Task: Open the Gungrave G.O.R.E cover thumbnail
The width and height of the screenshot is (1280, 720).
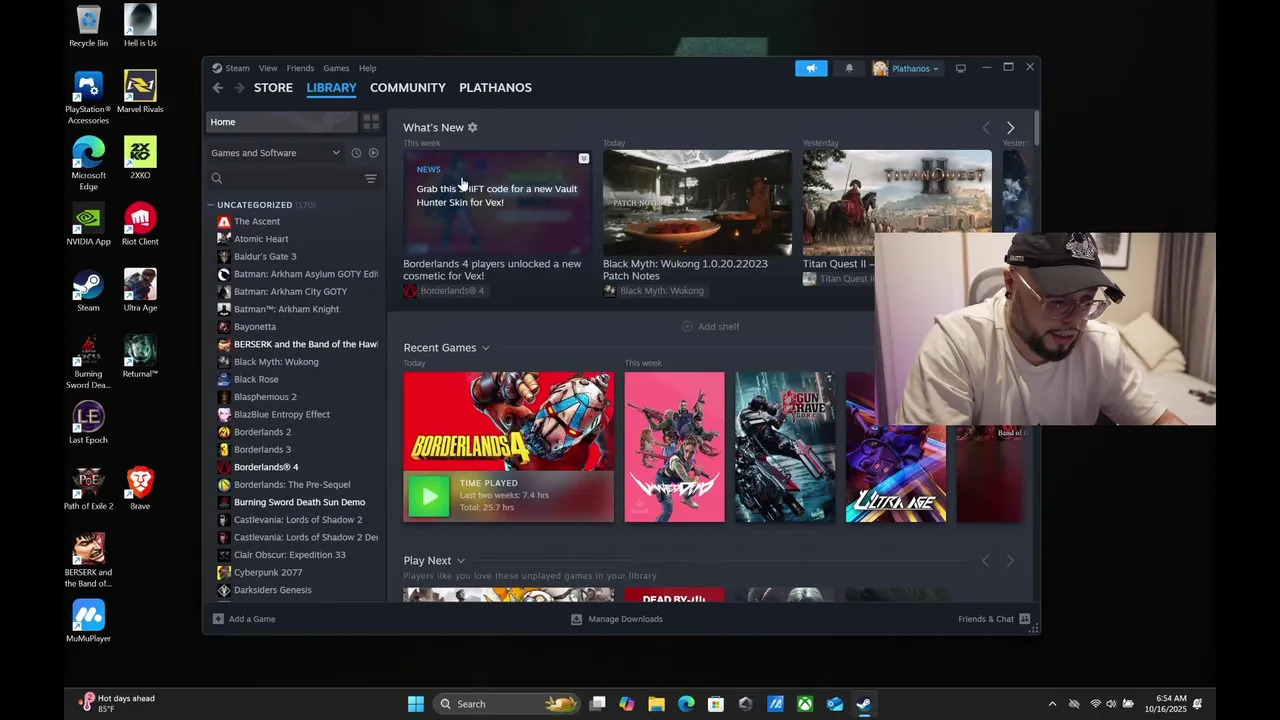Action: [785, 447]
